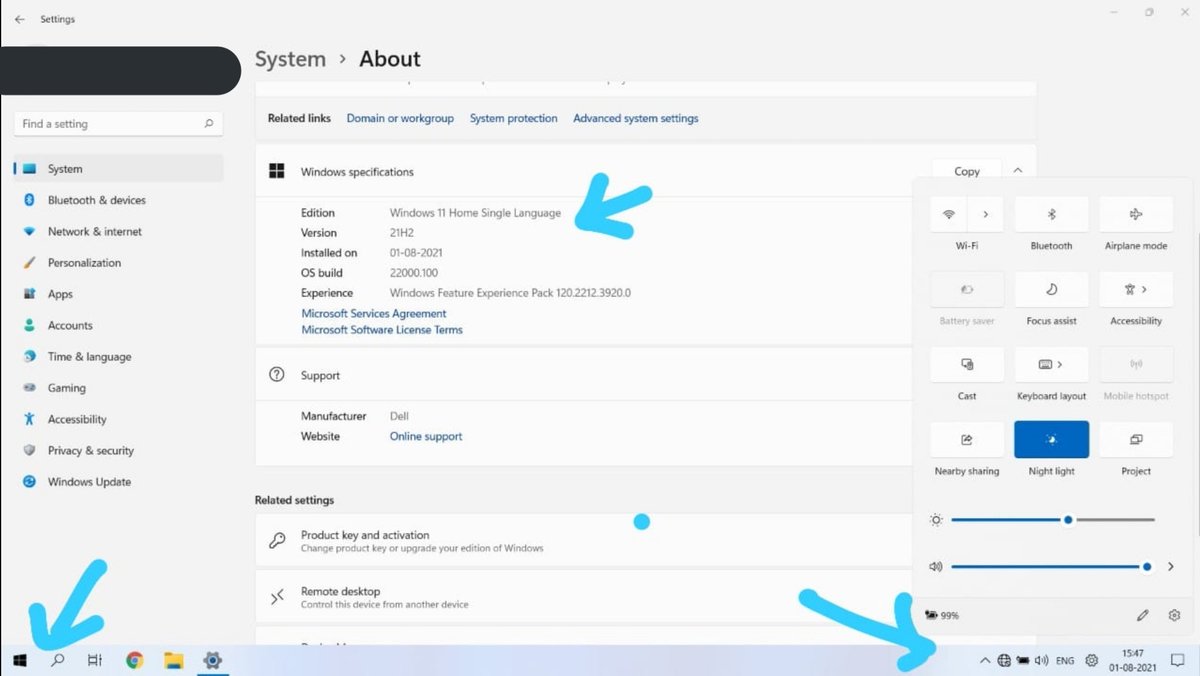Open Gaming settings category
This screenshot has width=1200, height=676.
[x=119, y=388]
